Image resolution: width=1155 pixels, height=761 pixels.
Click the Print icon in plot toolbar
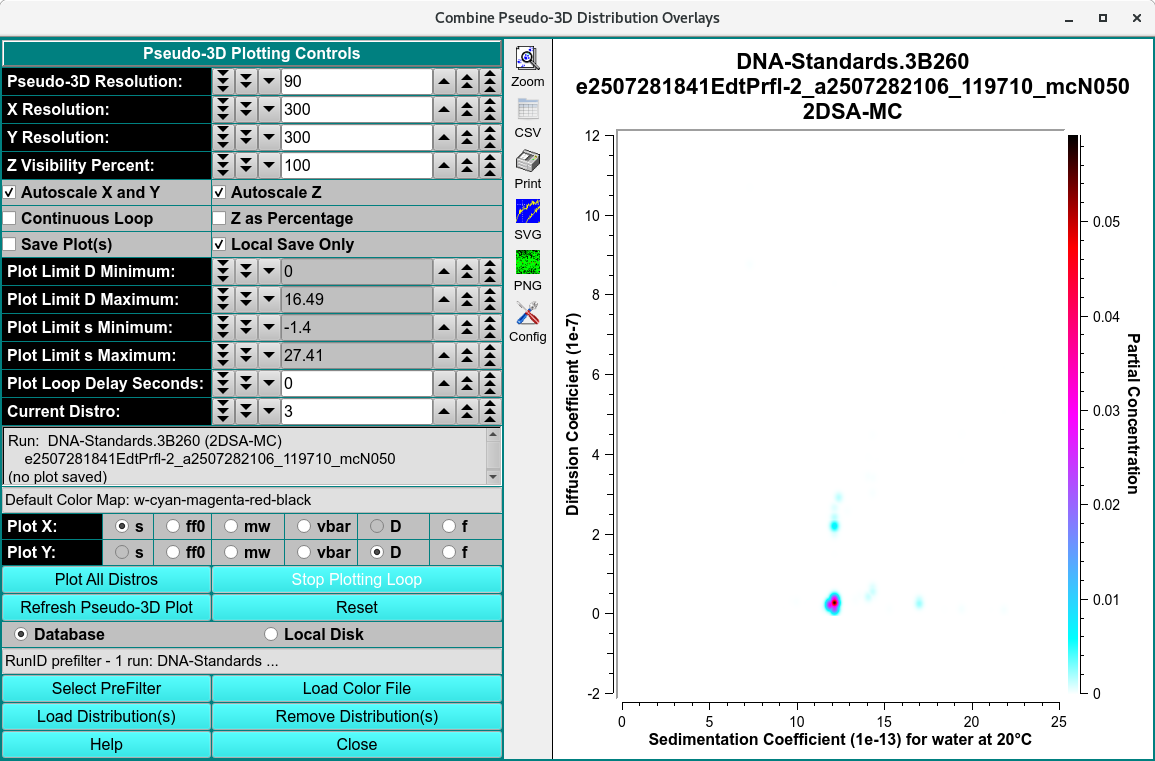(x=527, y=162)
